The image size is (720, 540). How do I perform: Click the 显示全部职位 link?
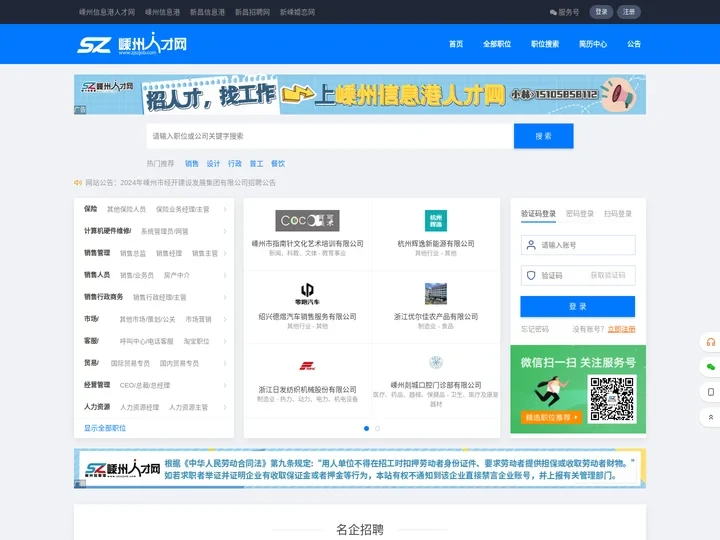[105, 428]
